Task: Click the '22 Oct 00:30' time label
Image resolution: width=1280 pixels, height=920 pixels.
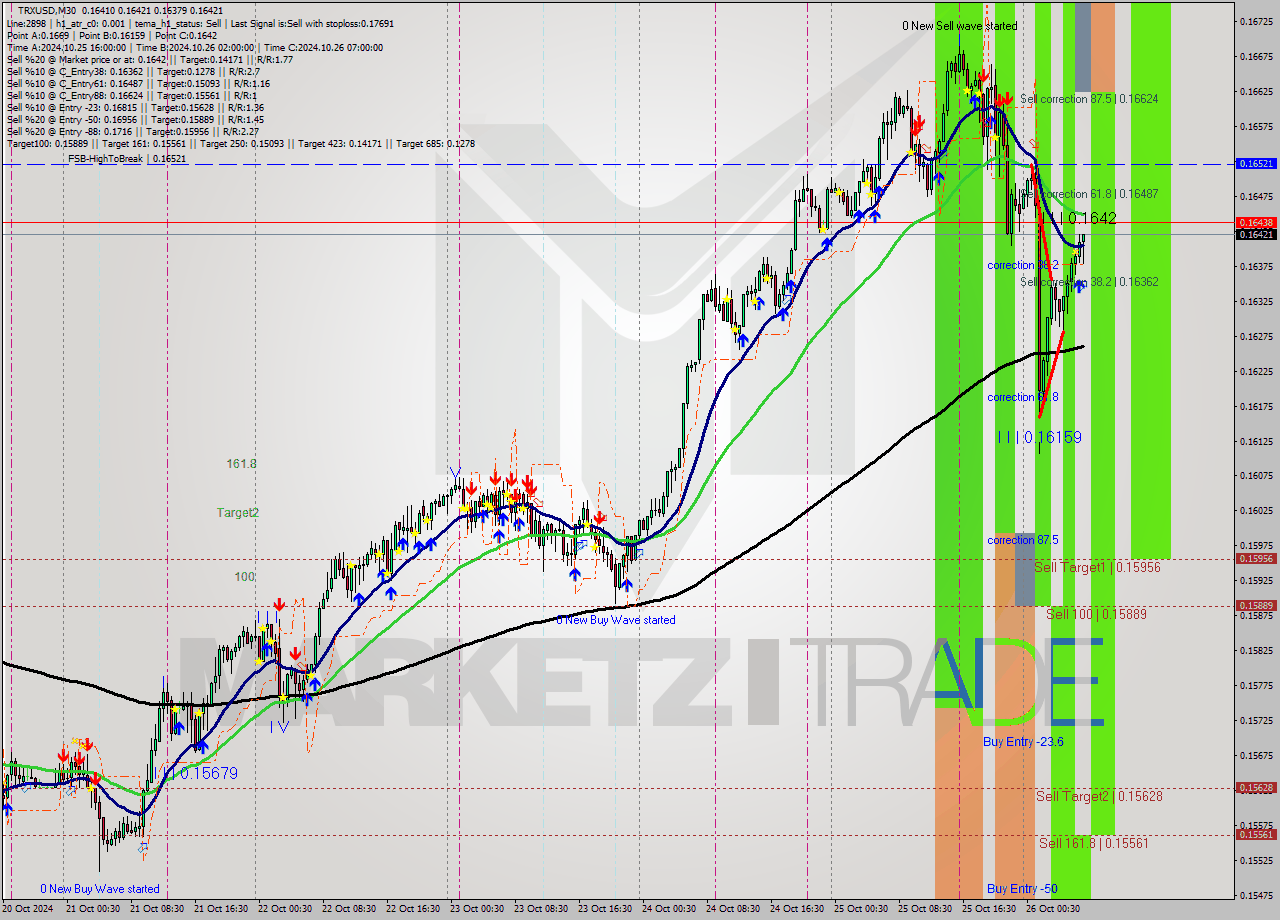Action: tap(285, 909)
